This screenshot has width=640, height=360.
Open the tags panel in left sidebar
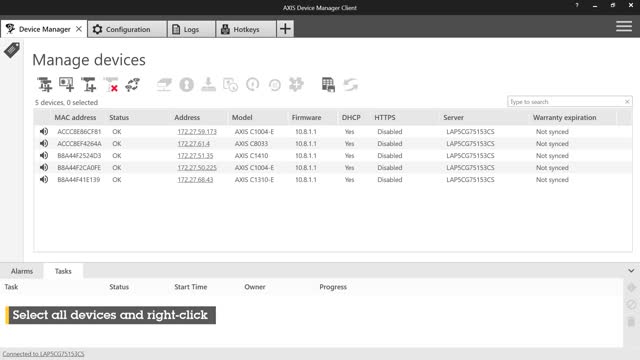click(x=12, y=50)
